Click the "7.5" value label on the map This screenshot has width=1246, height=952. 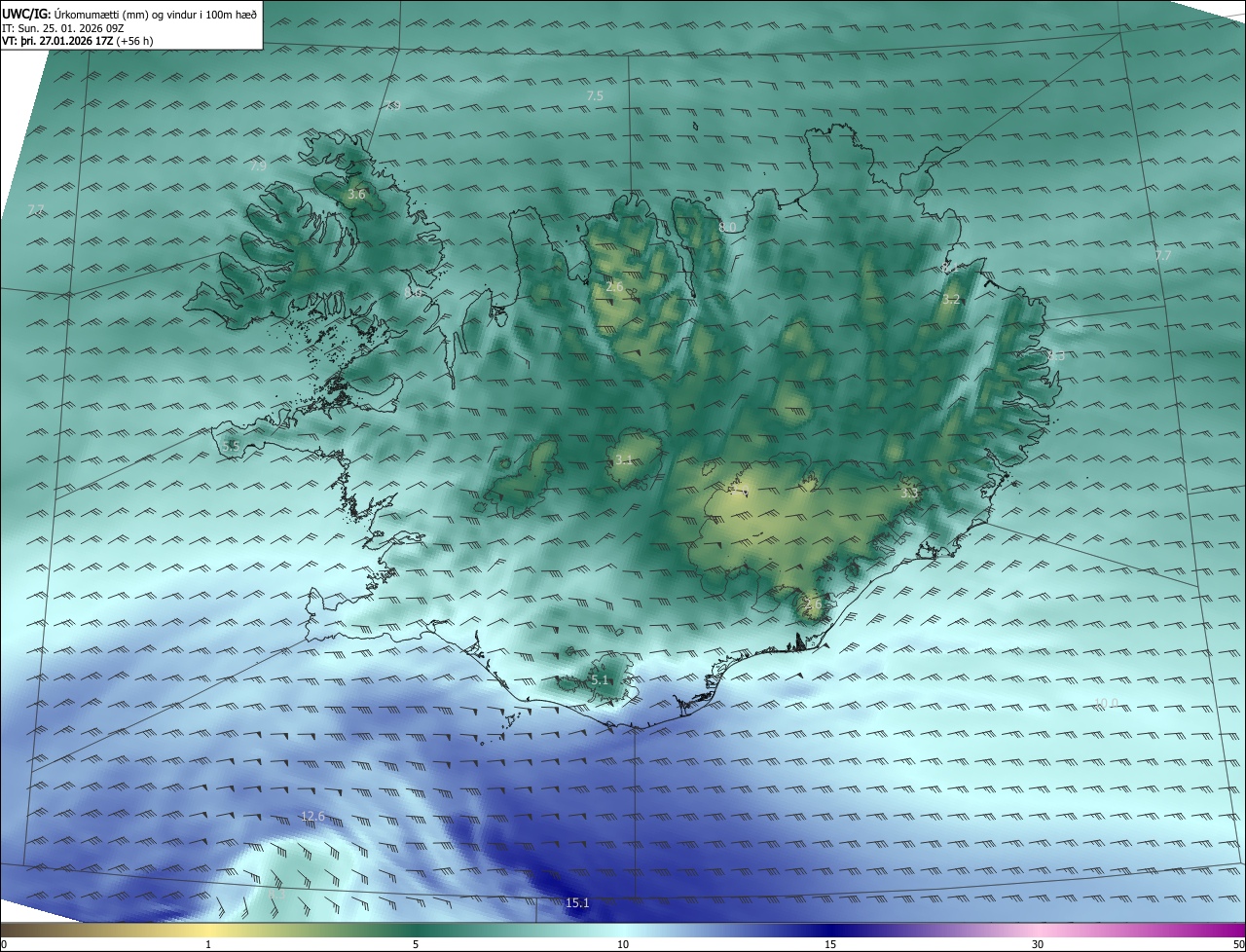pos(595,95)
